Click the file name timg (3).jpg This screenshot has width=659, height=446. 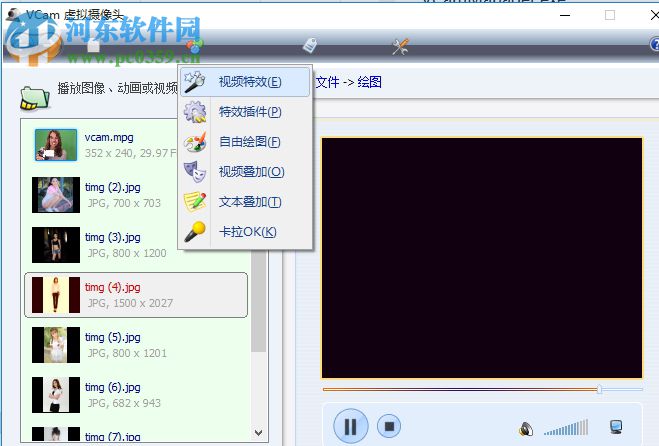coord(113,238)
